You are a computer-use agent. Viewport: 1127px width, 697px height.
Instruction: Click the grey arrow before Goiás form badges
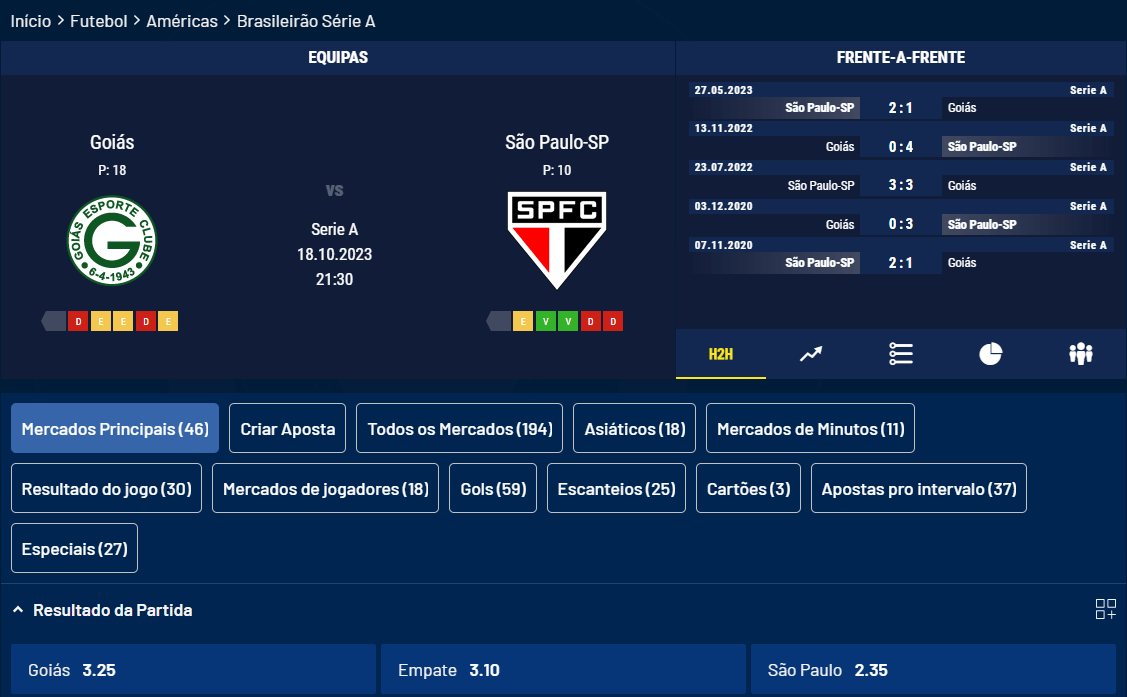click(x=54, y=321)
